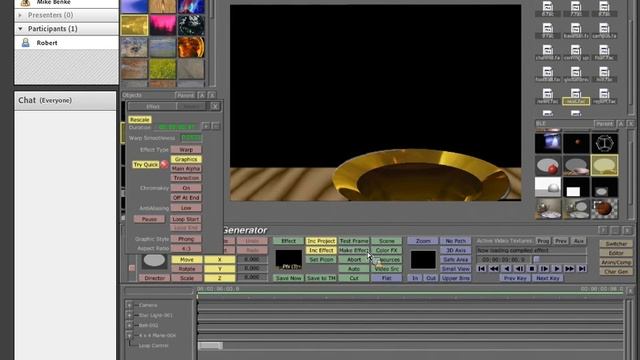Expand the Presenters section
This screenshot has height=360, width=640.
[20, 15]
